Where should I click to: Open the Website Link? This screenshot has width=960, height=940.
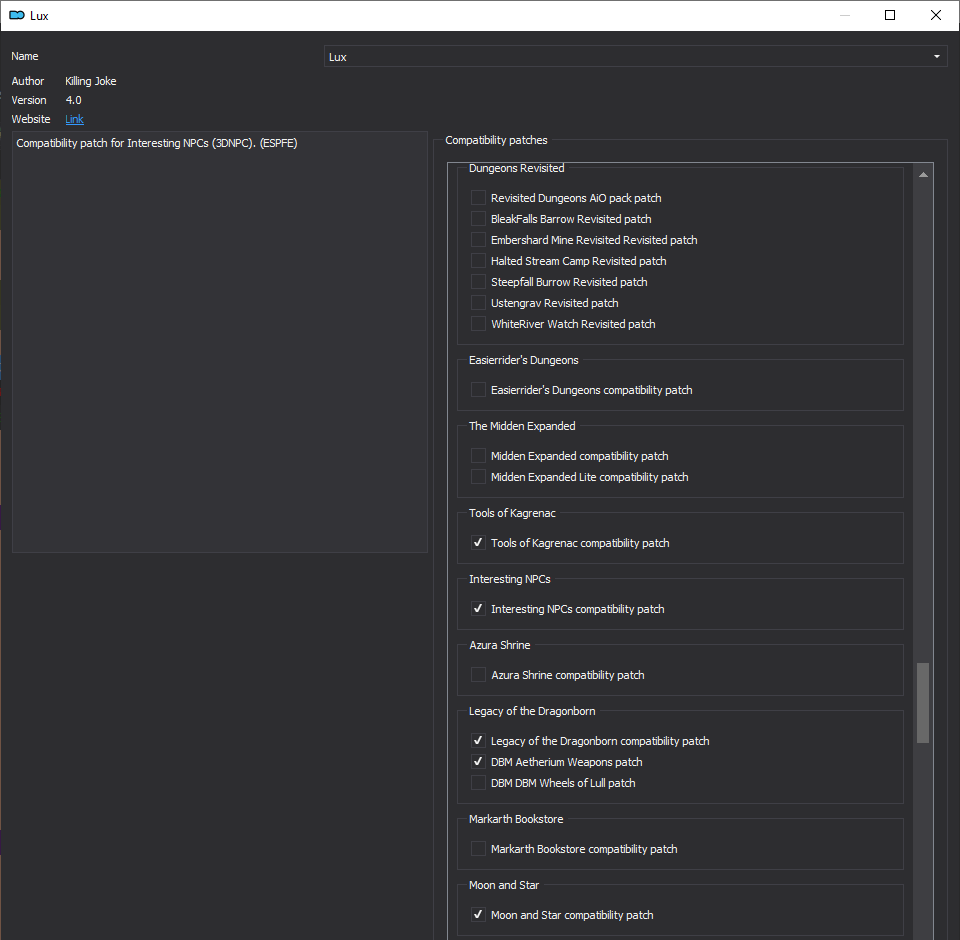click(74, 119)
